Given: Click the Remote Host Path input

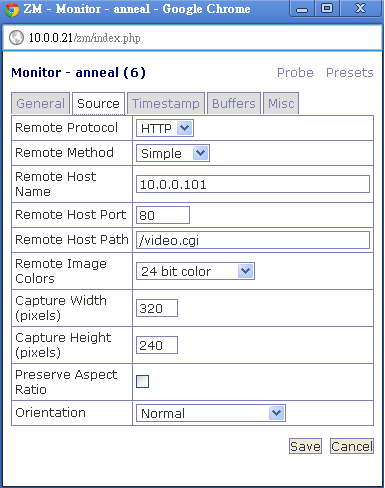Looking at the screenshot, I should click(253, 240).
